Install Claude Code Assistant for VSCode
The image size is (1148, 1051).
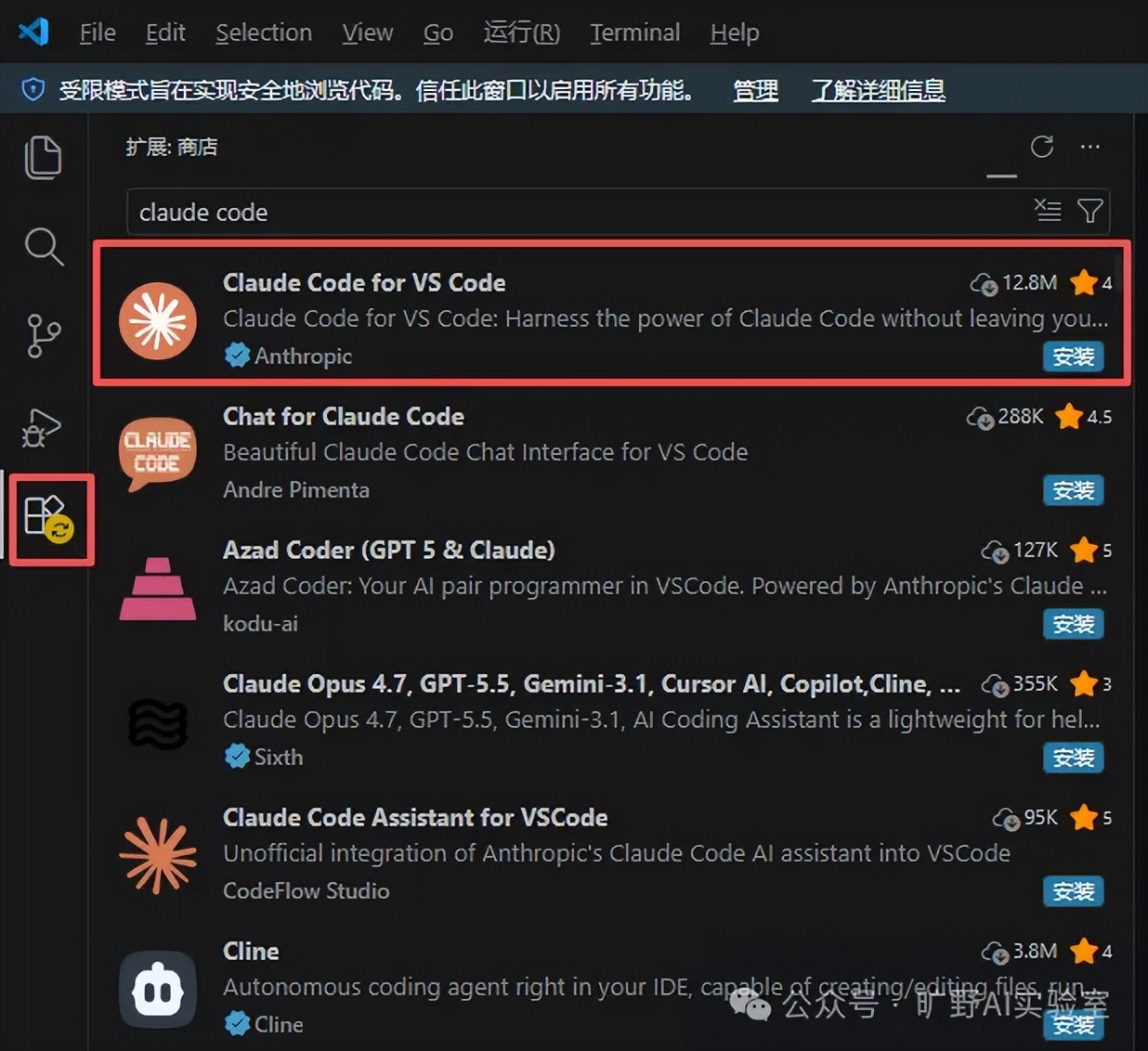point(1074,891)
